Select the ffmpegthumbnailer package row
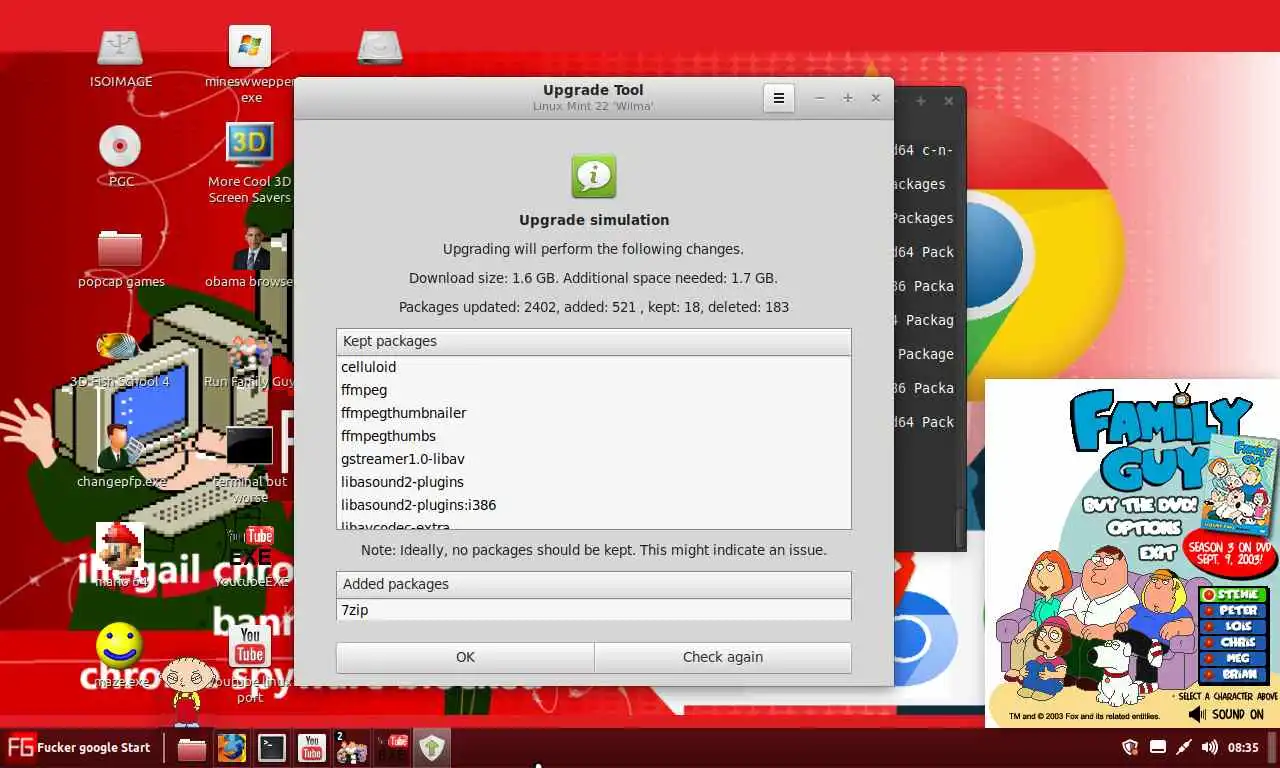 click(594, 413)
